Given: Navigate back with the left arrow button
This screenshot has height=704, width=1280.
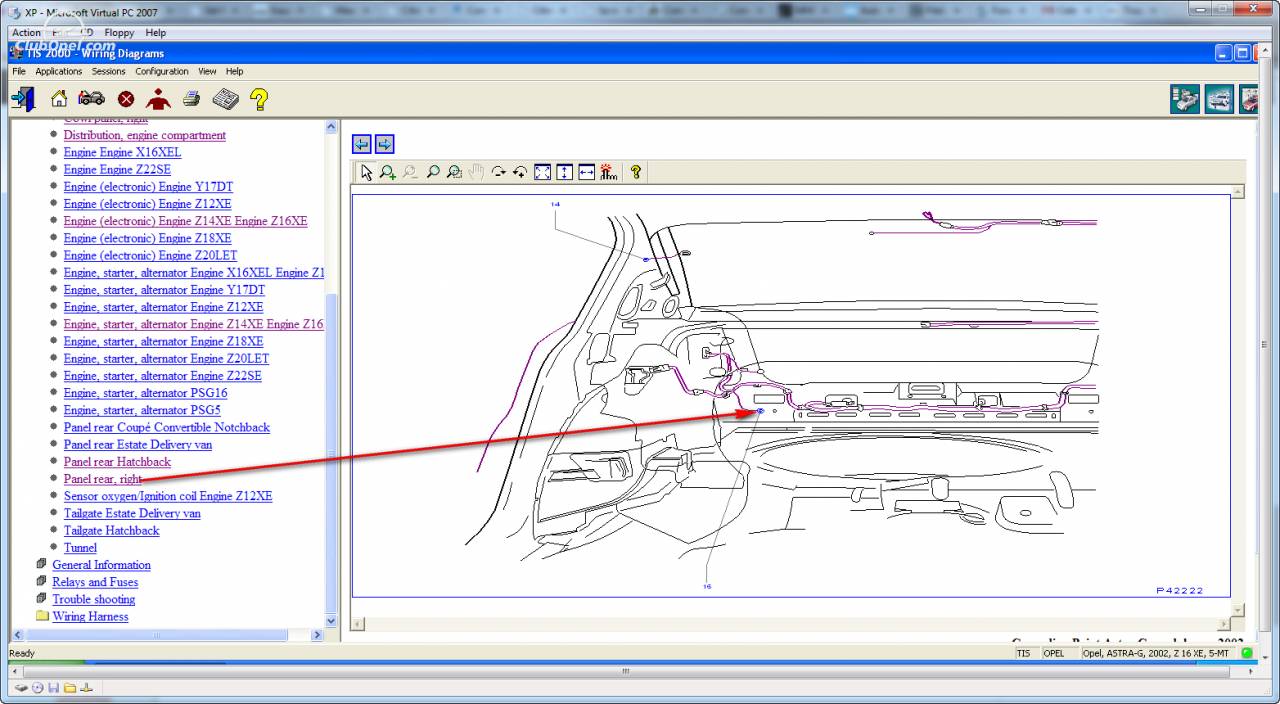Looking at the screenshot, I should point(362,144).
